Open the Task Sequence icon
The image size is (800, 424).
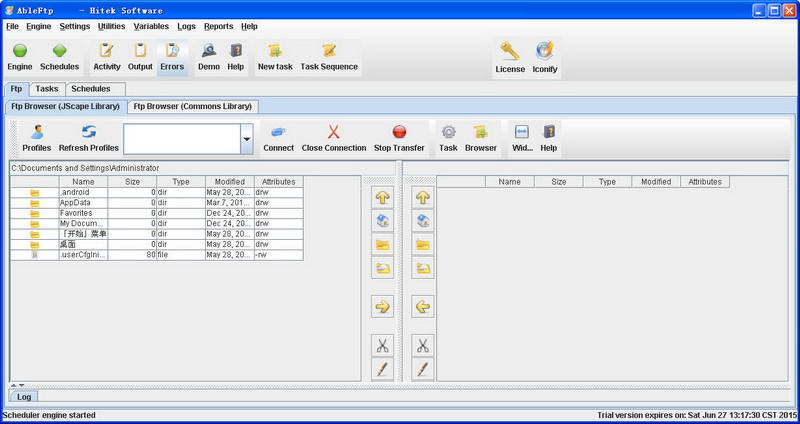tap(329, 51)
